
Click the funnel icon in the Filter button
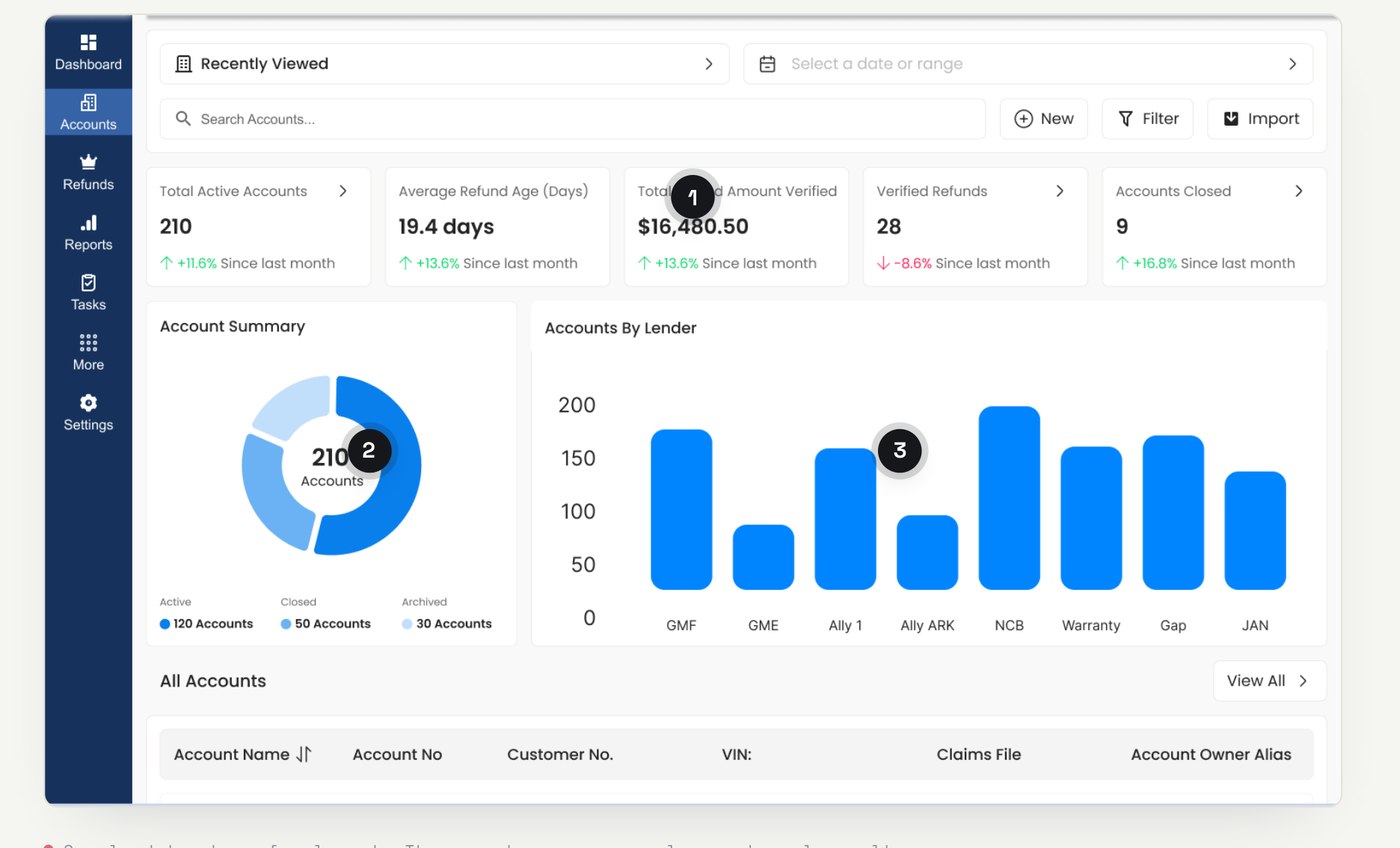click(x=1125, y=118)
